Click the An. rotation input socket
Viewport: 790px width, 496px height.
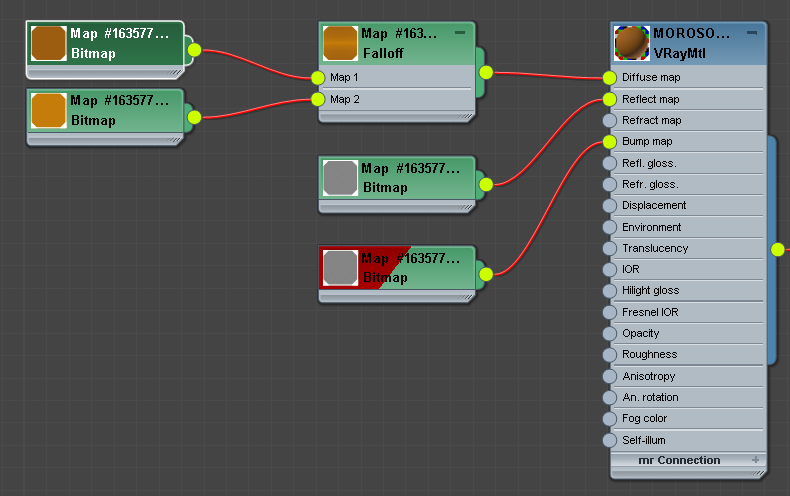pyautogui.click(x=610, y=398)
